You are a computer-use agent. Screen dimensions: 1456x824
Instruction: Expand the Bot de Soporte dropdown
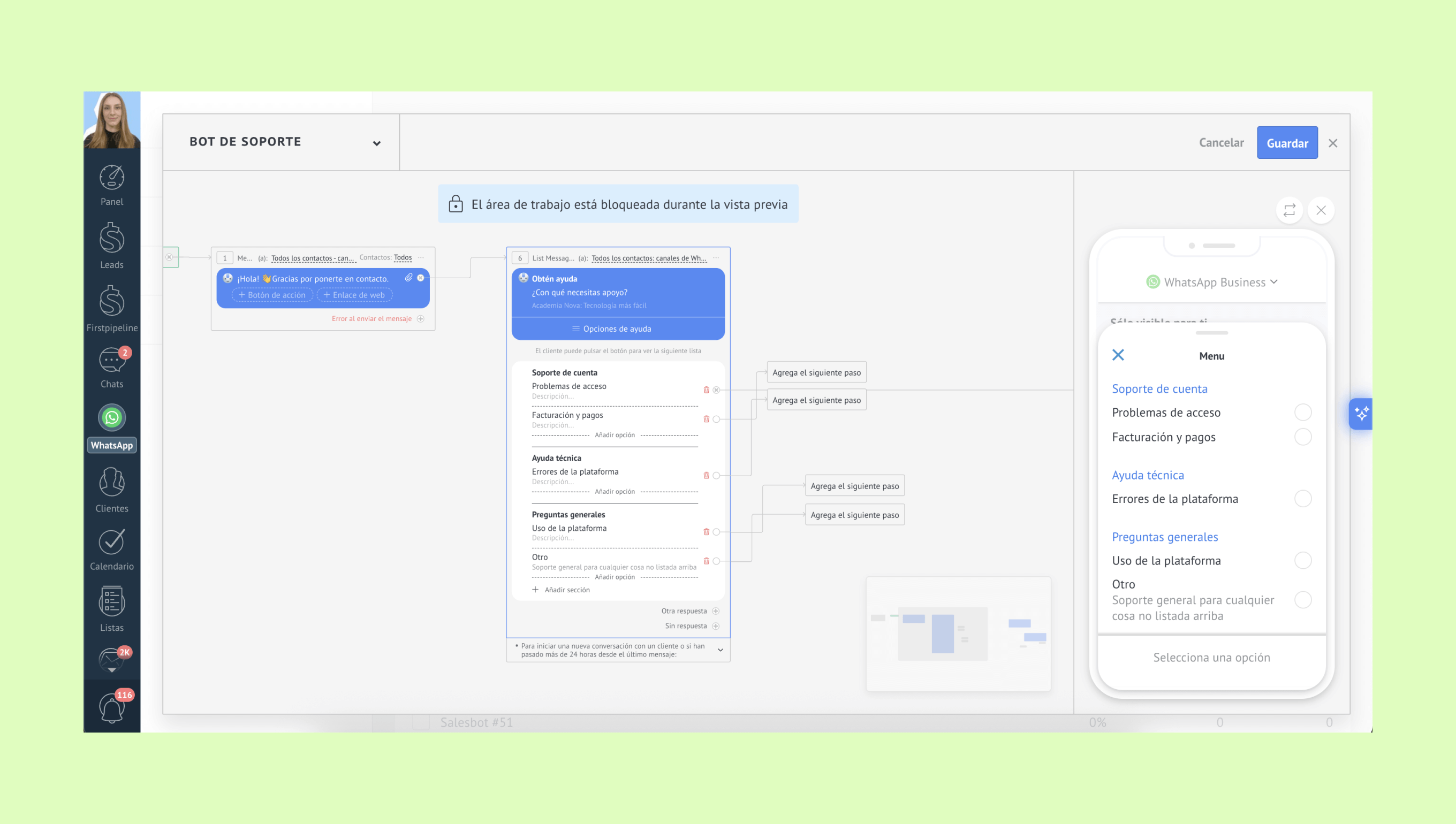click(376, 143)
